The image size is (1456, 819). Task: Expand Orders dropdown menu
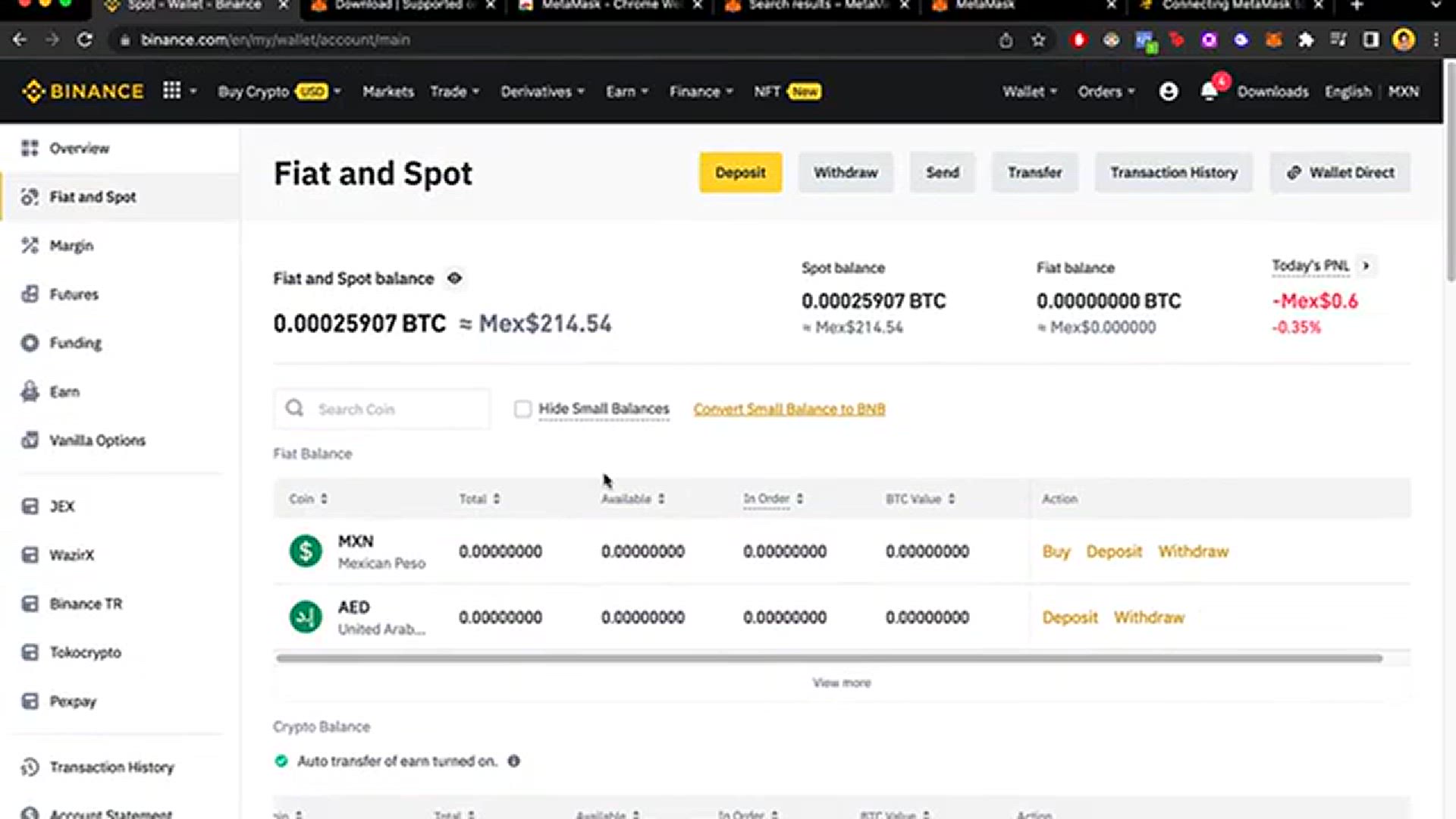[x=1106, y=91]
